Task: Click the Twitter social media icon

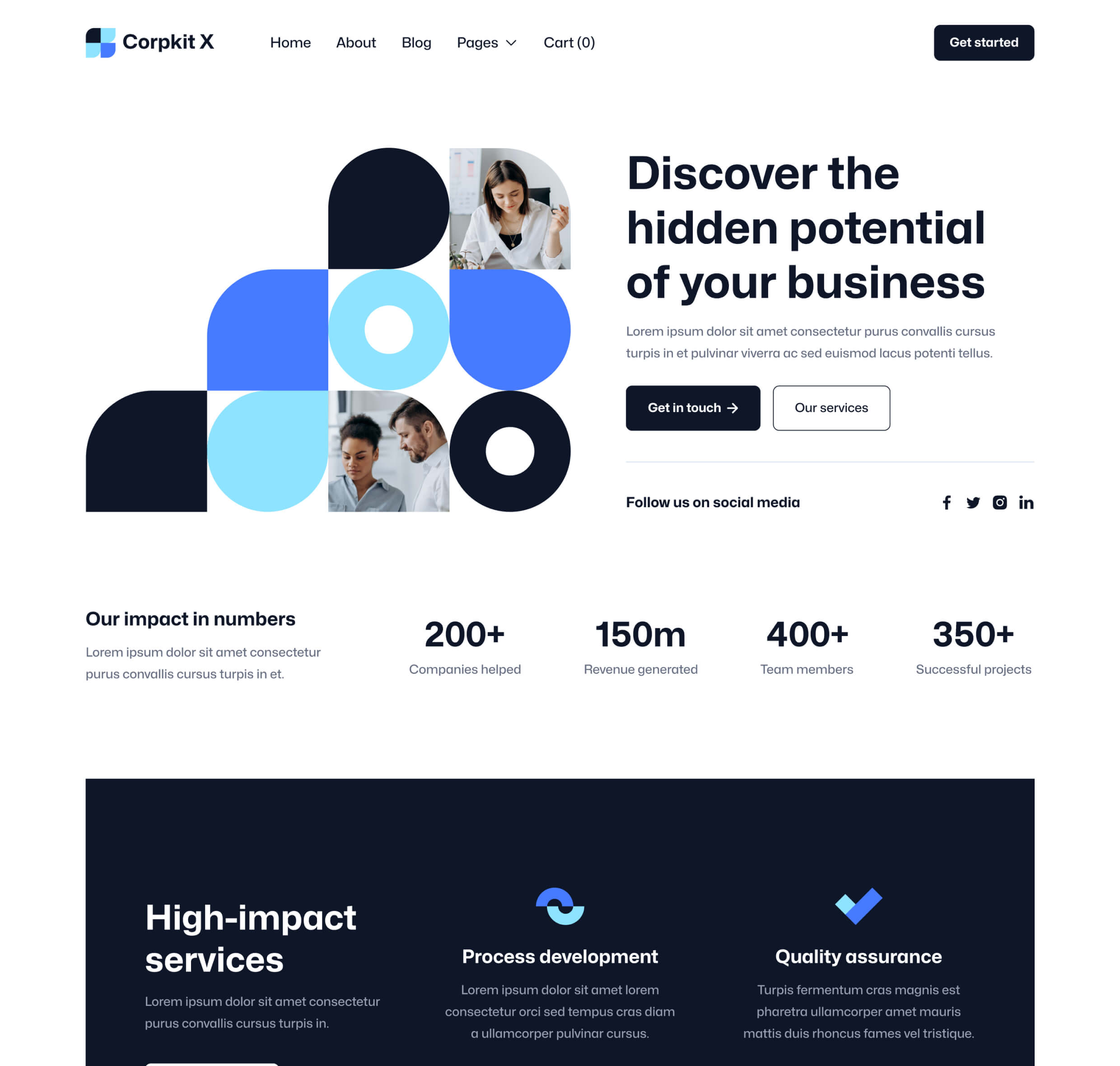Action: pyautogui.click(x=972, y=502)
